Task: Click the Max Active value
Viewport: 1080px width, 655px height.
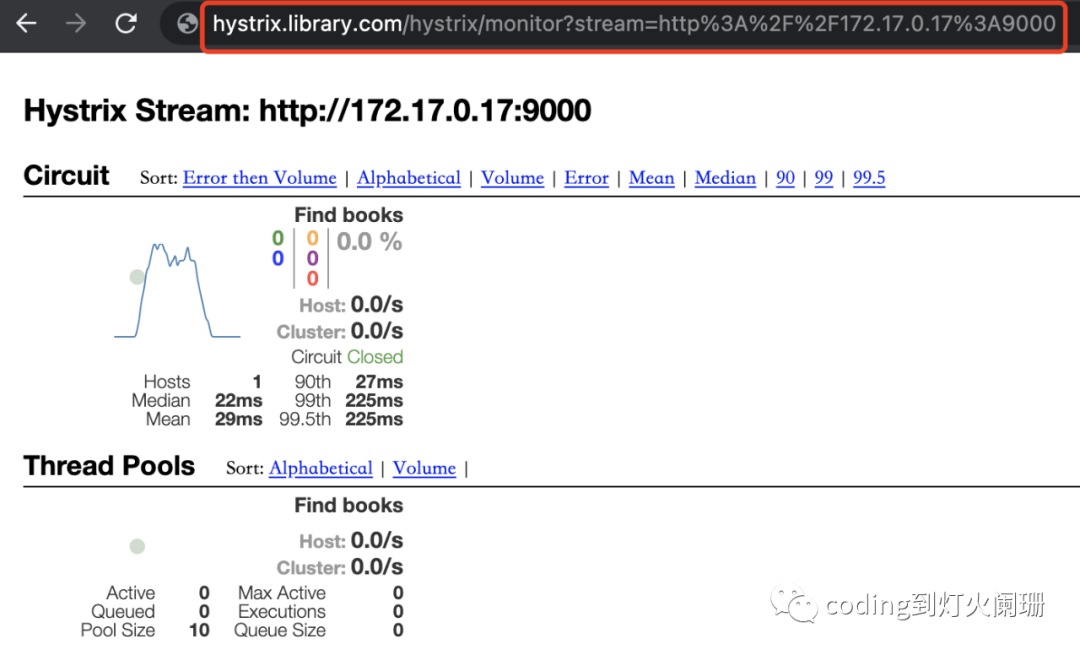Action: (398, 593)
